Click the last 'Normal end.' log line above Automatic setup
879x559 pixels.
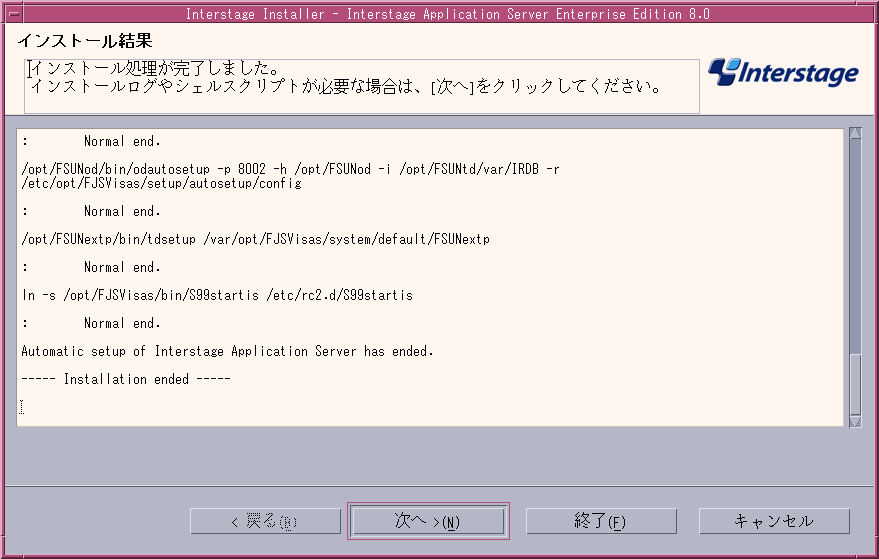coord(122,324)
